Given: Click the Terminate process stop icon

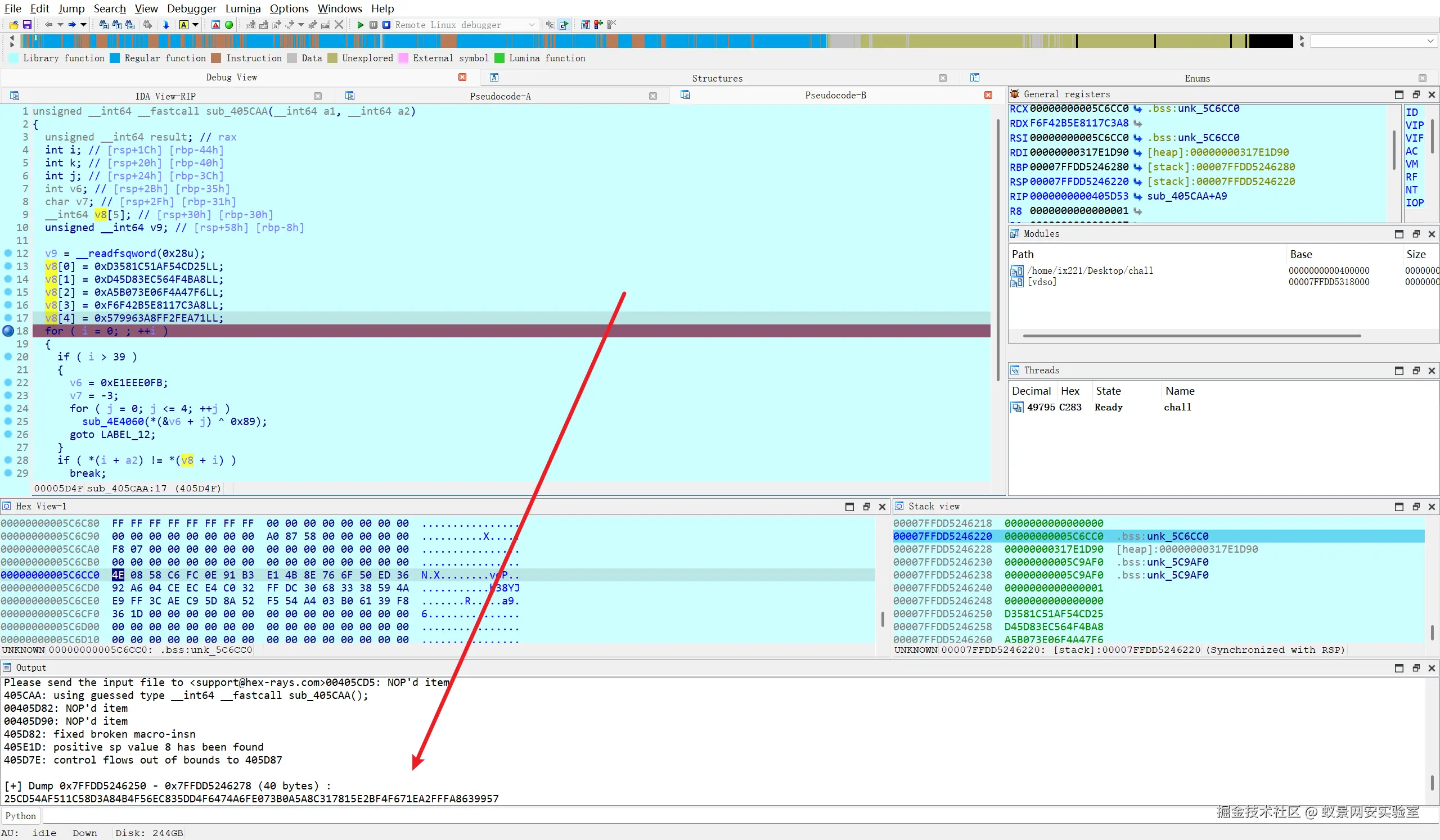Looking at the screenshot, I should [x=386, y=25].
